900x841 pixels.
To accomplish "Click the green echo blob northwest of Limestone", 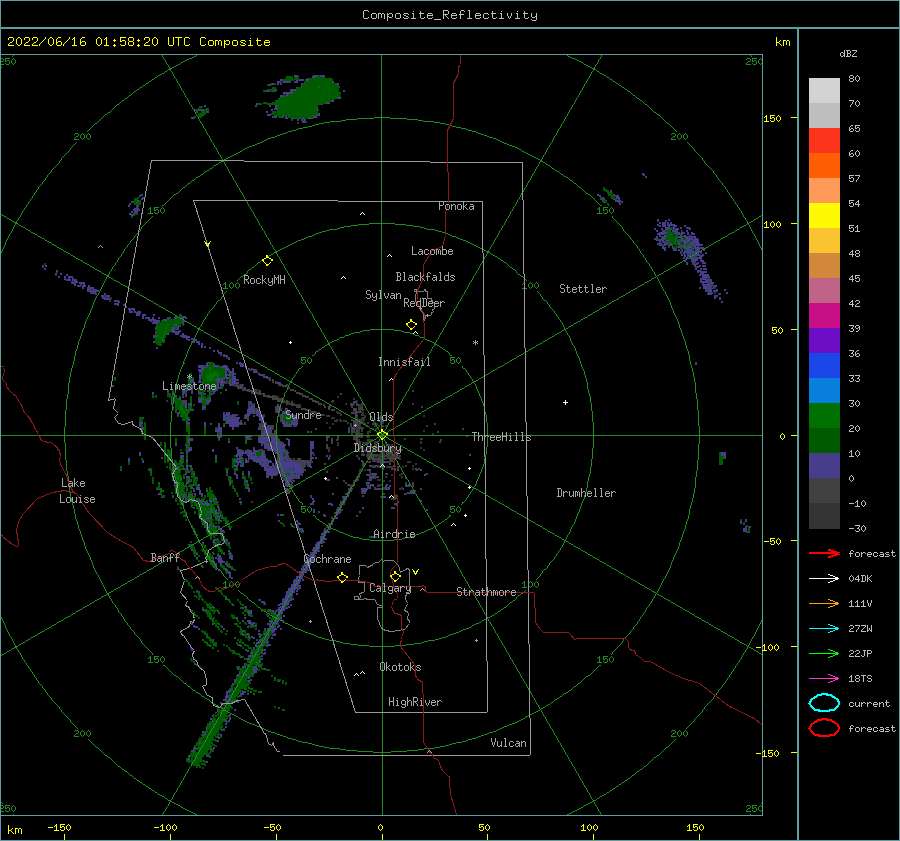I will point(168,330).
